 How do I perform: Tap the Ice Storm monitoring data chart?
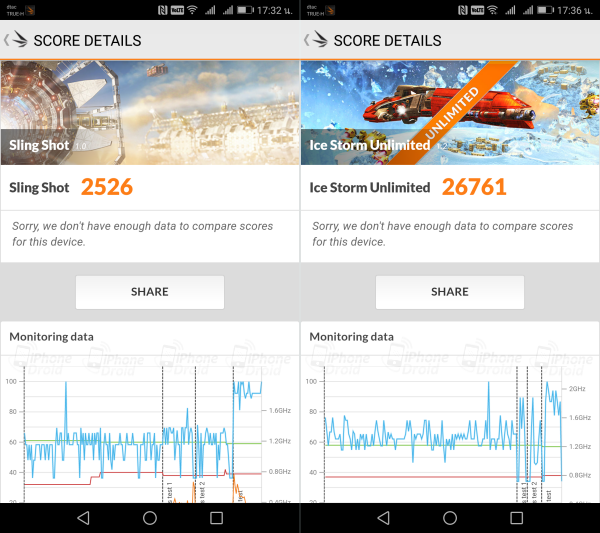click(x=450, y=432)
